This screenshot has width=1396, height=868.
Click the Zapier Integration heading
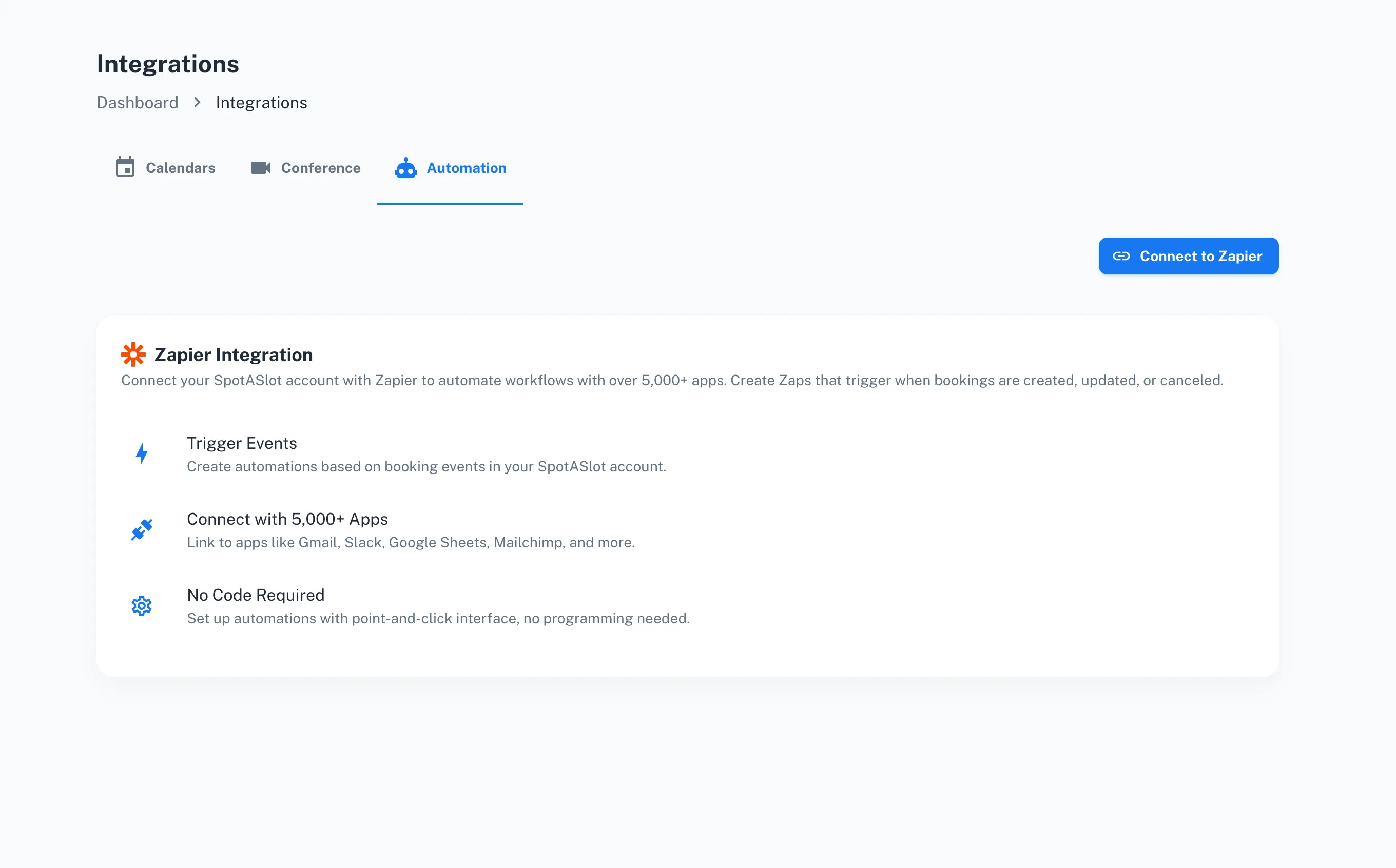233,354
